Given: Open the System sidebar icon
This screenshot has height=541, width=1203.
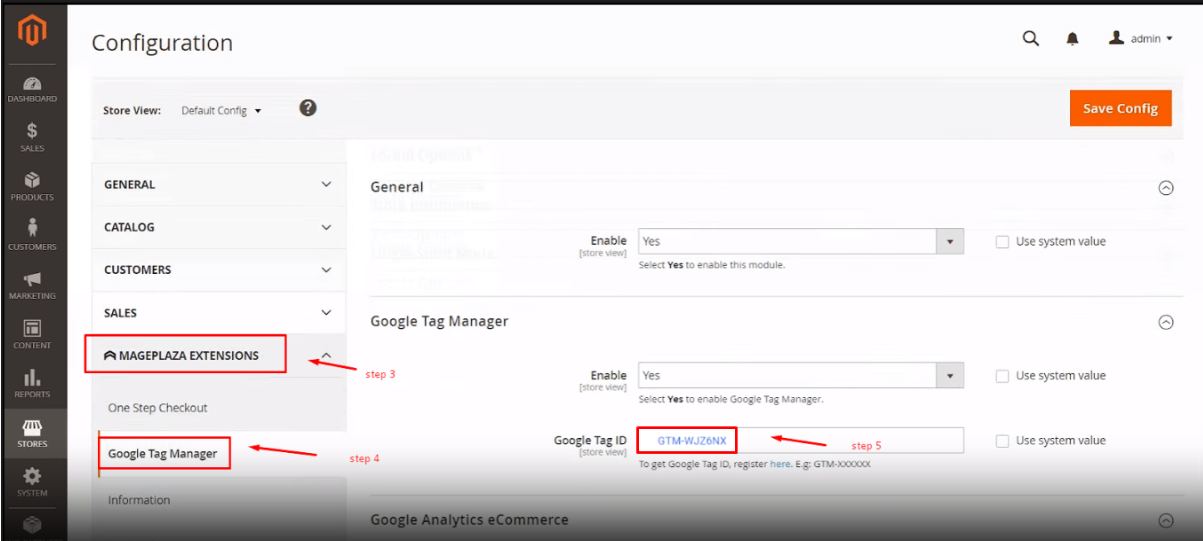Looking at the screenshot, I should pos(32,481).
